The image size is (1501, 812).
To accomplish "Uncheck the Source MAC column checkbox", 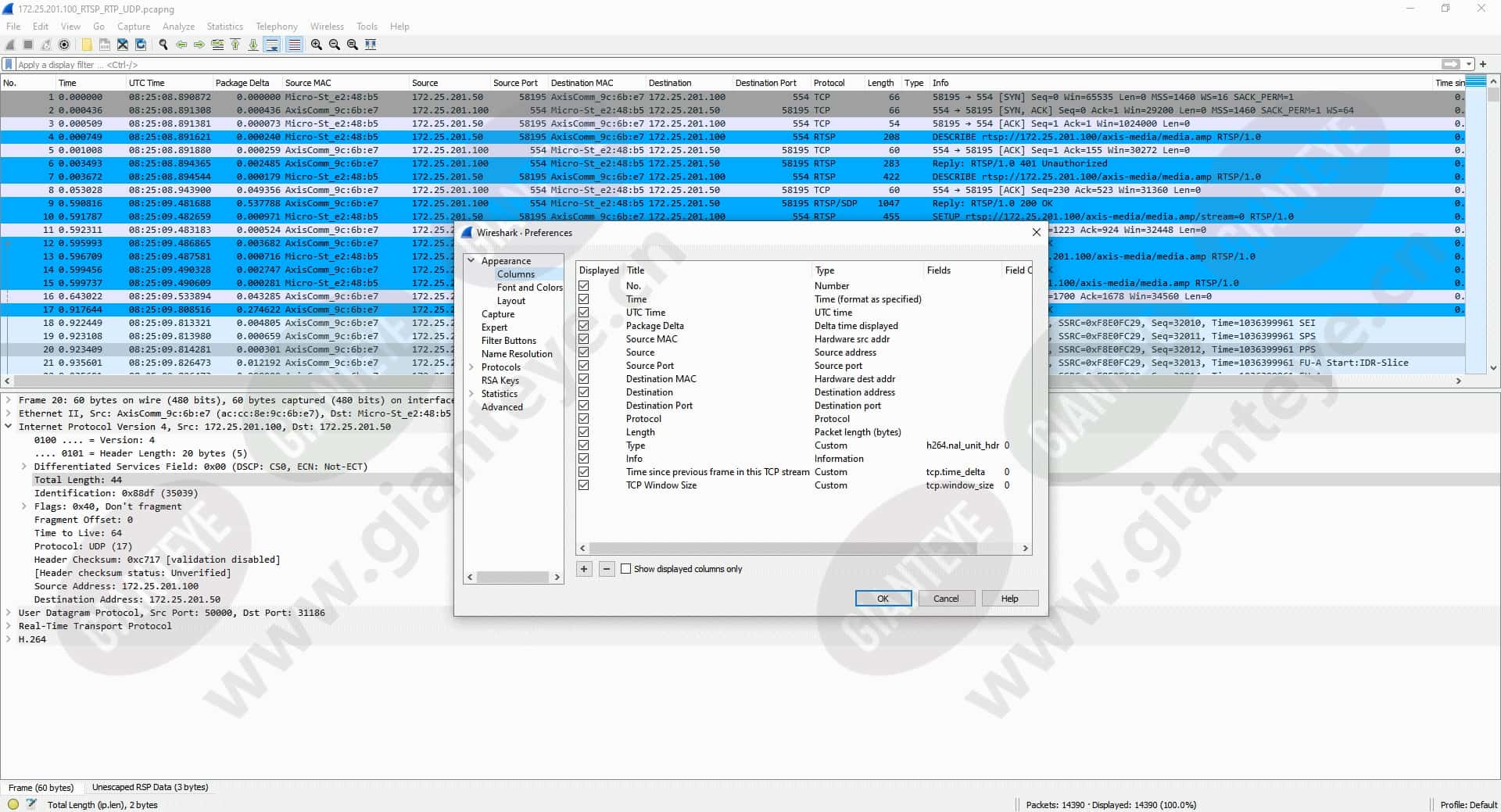I will click(584, 339).
